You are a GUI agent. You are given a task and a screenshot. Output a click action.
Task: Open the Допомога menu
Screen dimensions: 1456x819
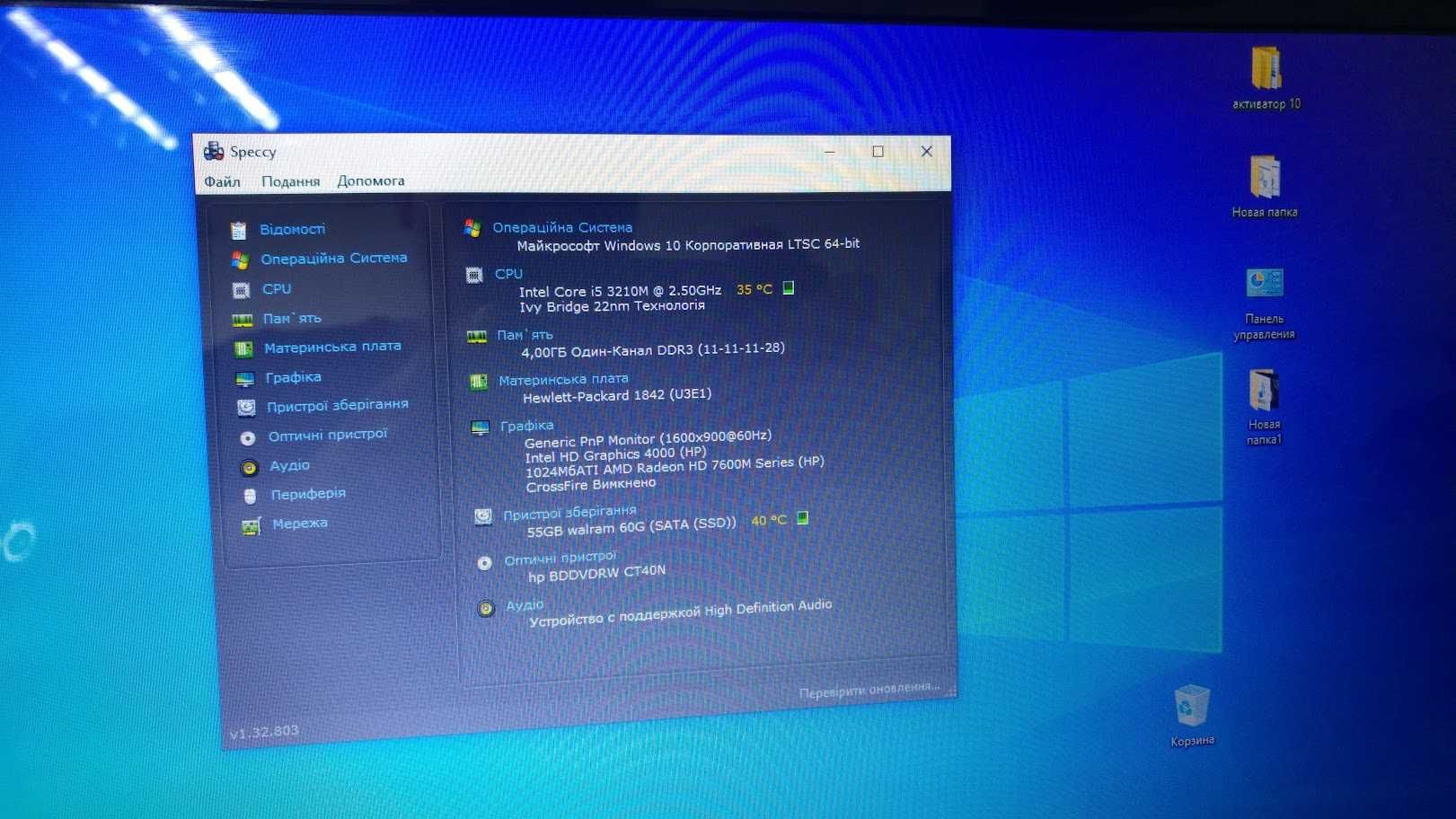pos(371,181)
